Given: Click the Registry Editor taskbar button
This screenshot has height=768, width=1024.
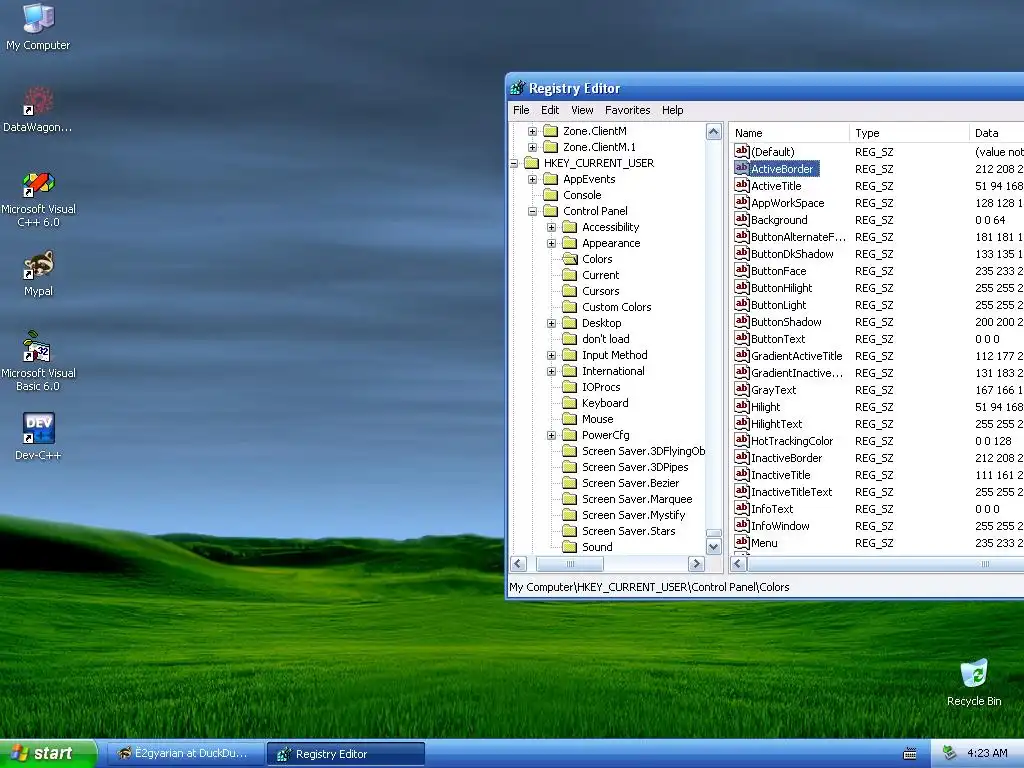Looking at the screenshot, I should [346, 754].
